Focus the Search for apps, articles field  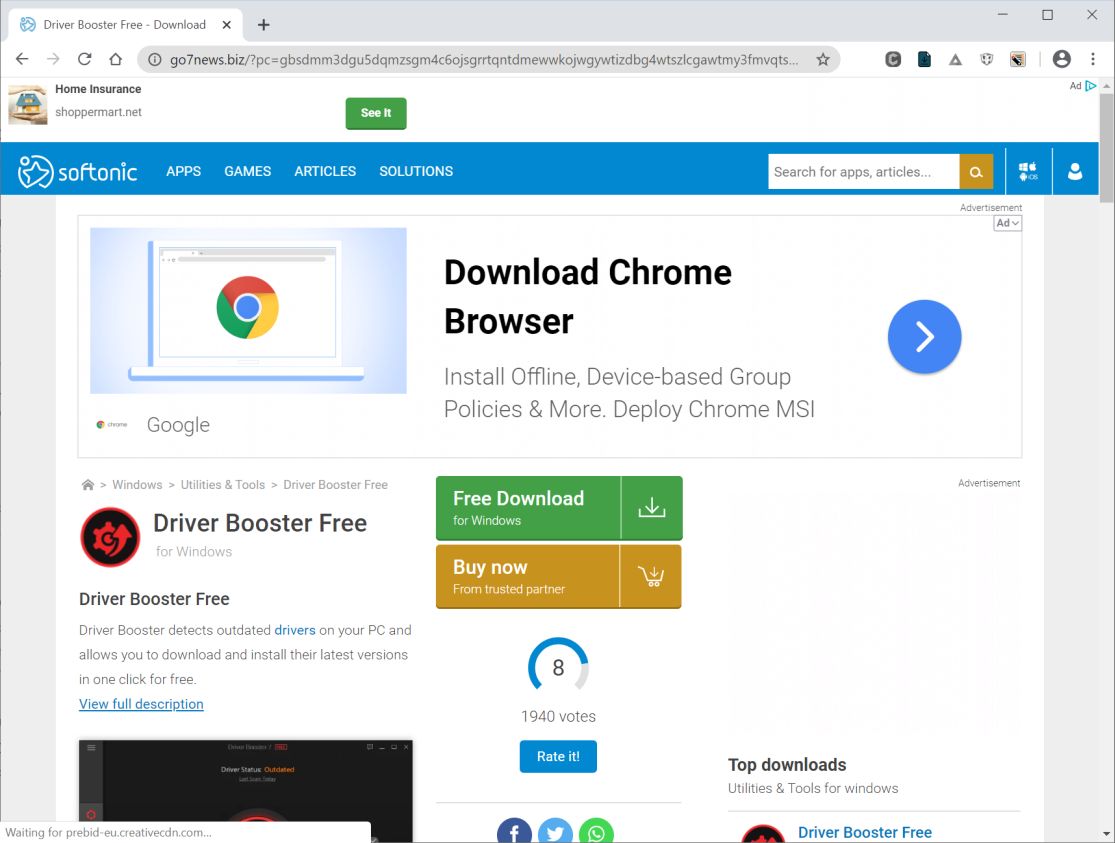863,171
